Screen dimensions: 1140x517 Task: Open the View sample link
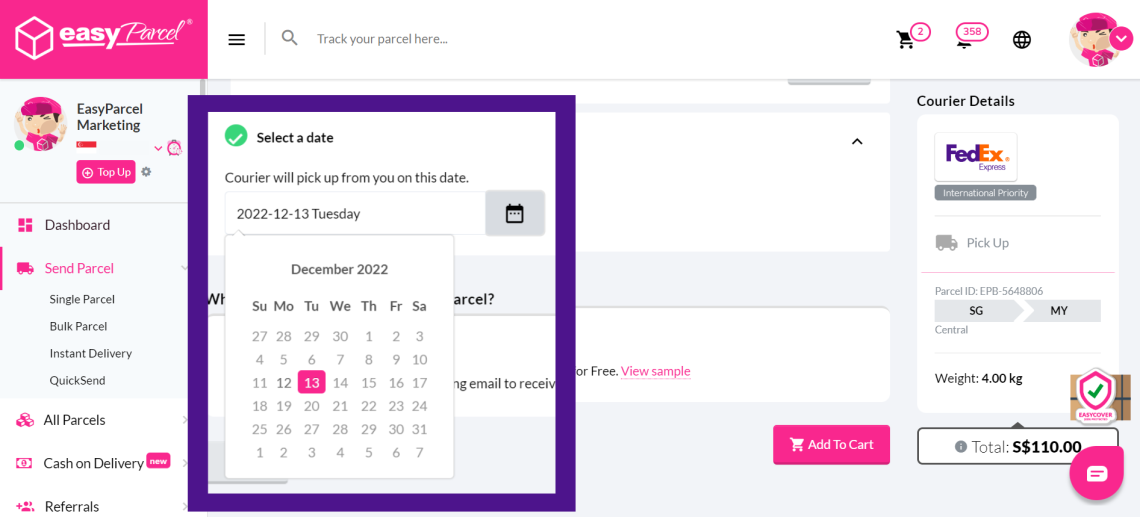pos(655,371)
